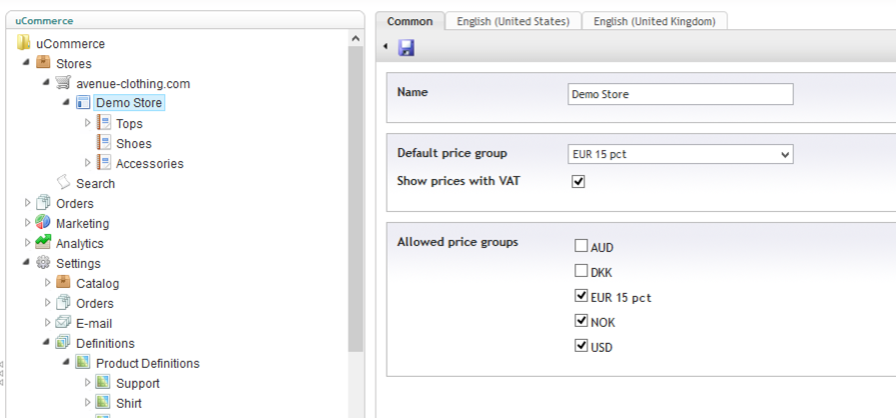Collapse the avenue-clothing.com node arrow

(47, 83)
